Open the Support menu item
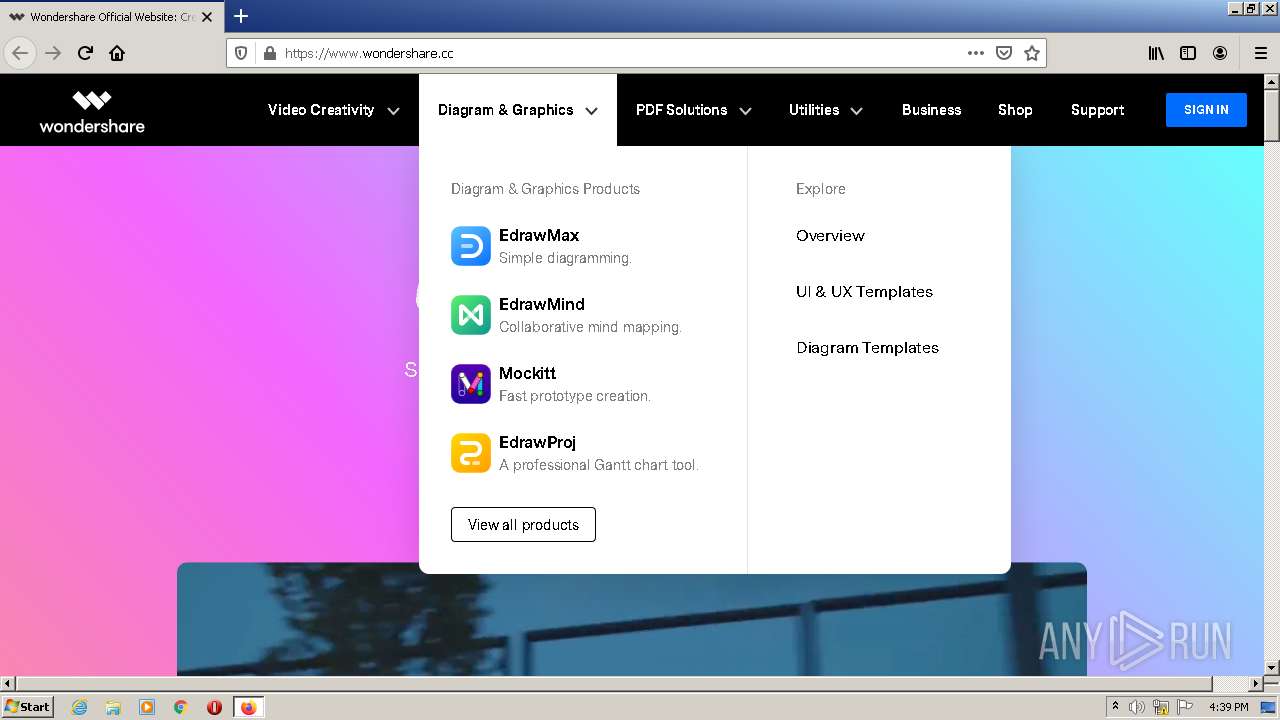Viewport: 1280px width, 720px height. 1097,110
